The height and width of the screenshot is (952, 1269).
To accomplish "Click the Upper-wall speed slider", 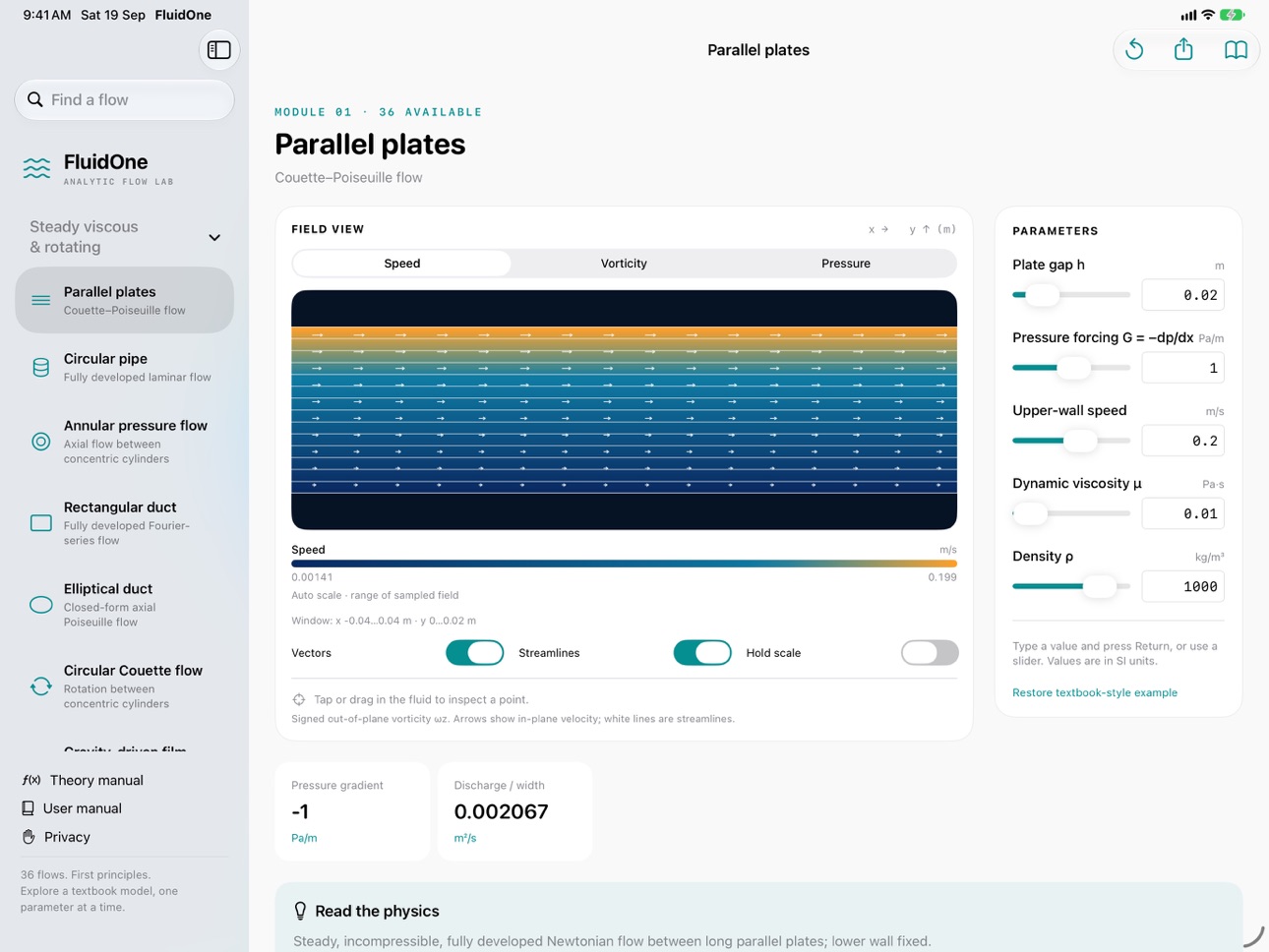I will pos(1071,441).
